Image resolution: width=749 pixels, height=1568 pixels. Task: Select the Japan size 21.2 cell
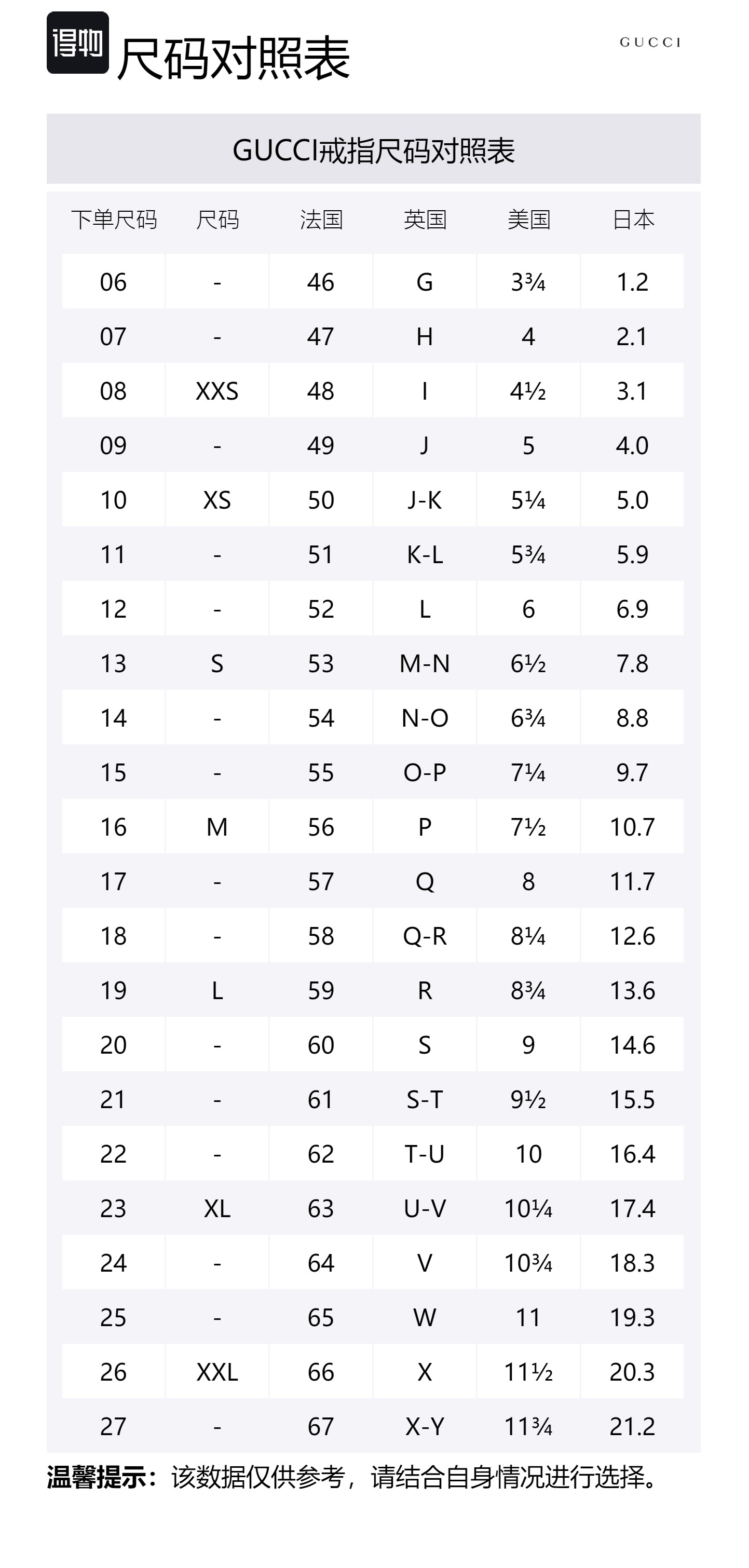(633, 1426)
